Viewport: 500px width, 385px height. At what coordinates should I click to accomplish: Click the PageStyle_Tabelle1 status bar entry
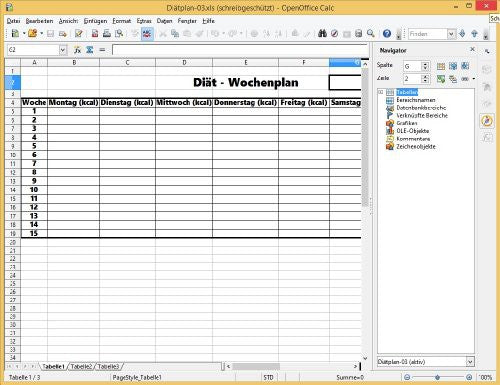click(x=137, y=377)
